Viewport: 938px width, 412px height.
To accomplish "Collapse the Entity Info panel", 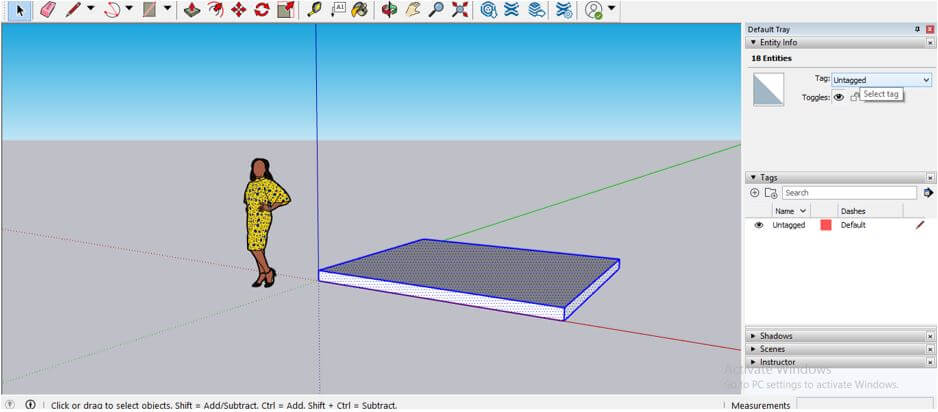I will tap(753, 42).
